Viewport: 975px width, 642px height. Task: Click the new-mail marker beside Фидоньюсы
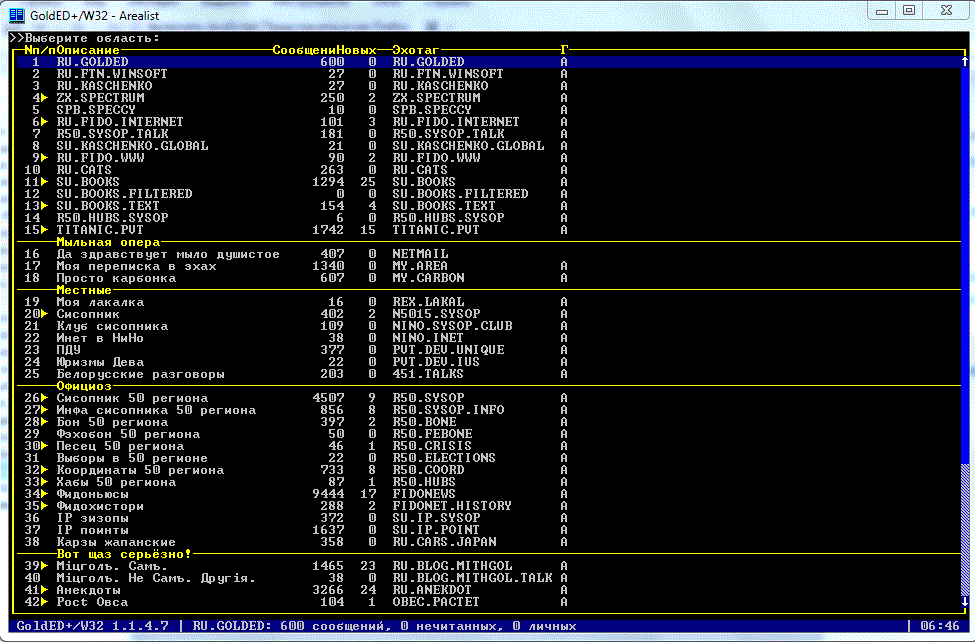click(x=44, y=494)
